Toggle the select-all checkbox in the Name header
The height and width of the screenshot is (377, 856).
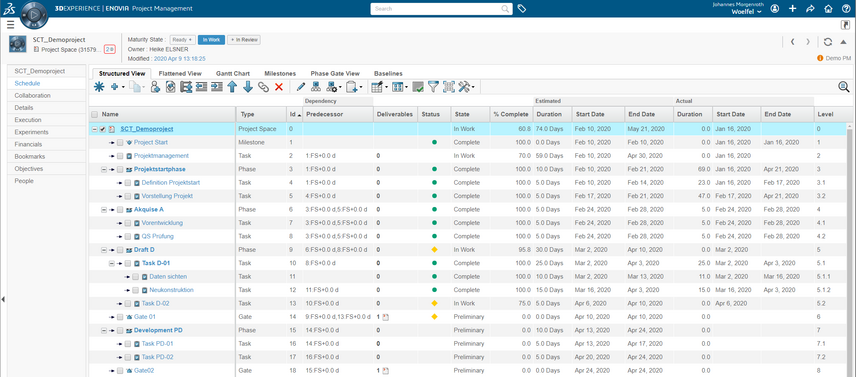tap(95, 115)
